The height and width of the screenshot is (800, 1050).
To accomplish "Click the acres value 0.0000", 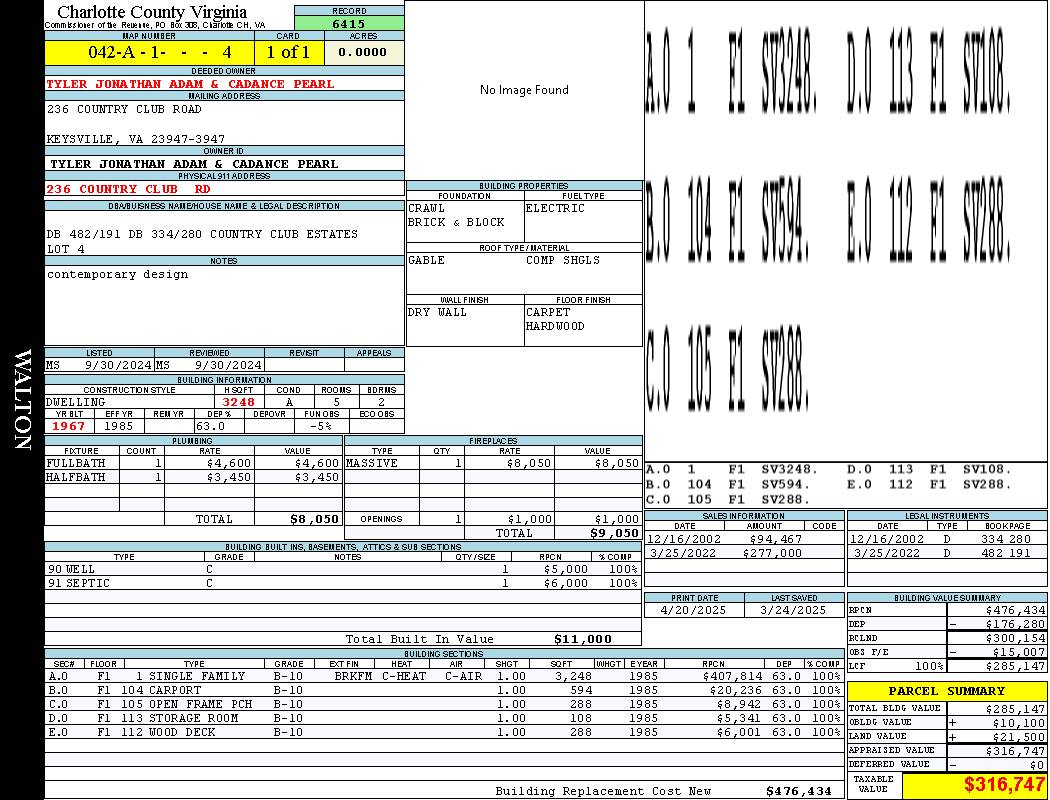I will click(362, 52).
